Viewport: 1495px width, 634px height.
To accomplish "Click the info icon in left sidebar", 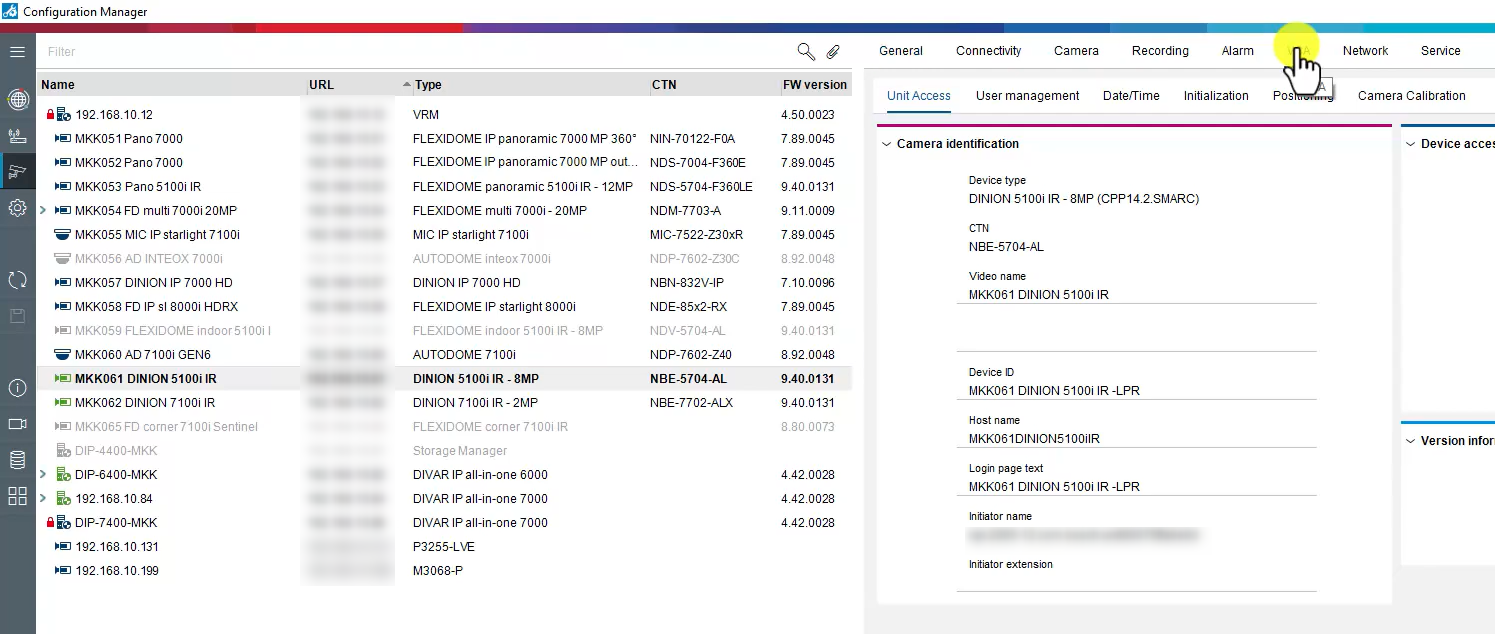I will (17, 388).
